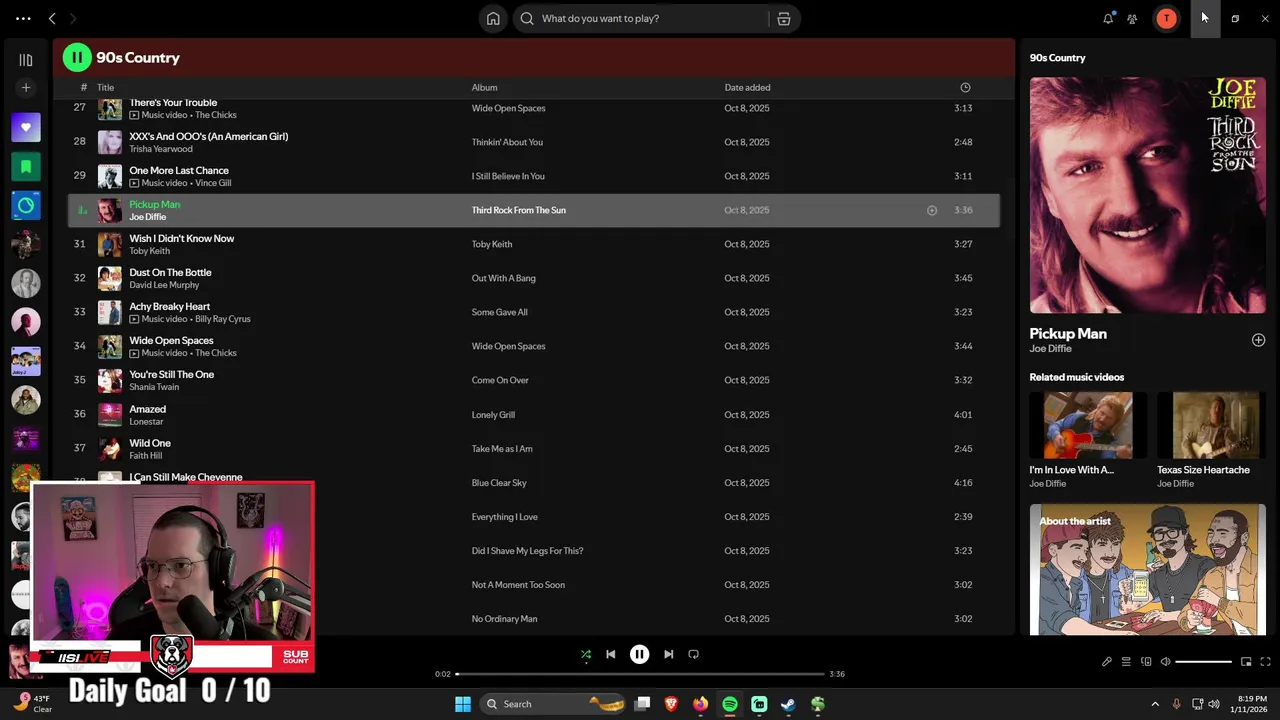Show hidden system tray icons

coord(1155,704)
